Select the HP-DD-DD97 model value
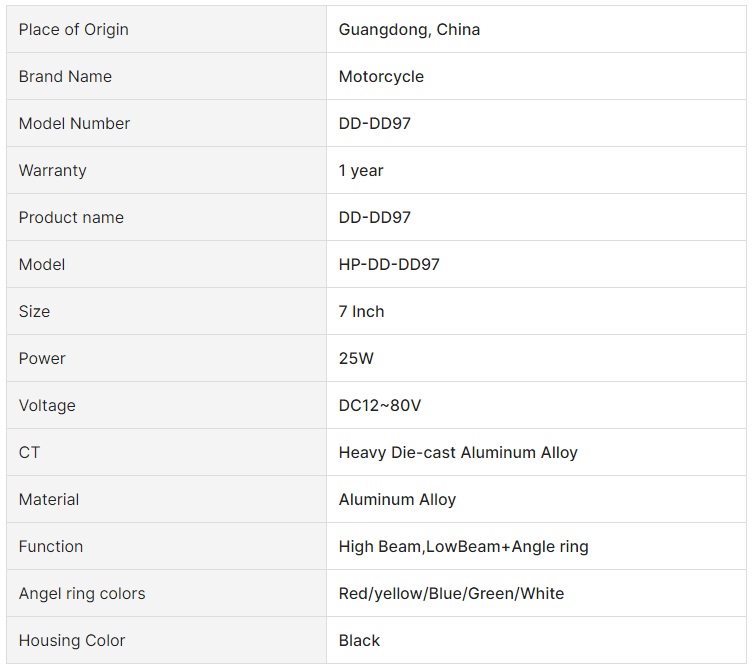754x670 pixels. [x=389, y=265]
